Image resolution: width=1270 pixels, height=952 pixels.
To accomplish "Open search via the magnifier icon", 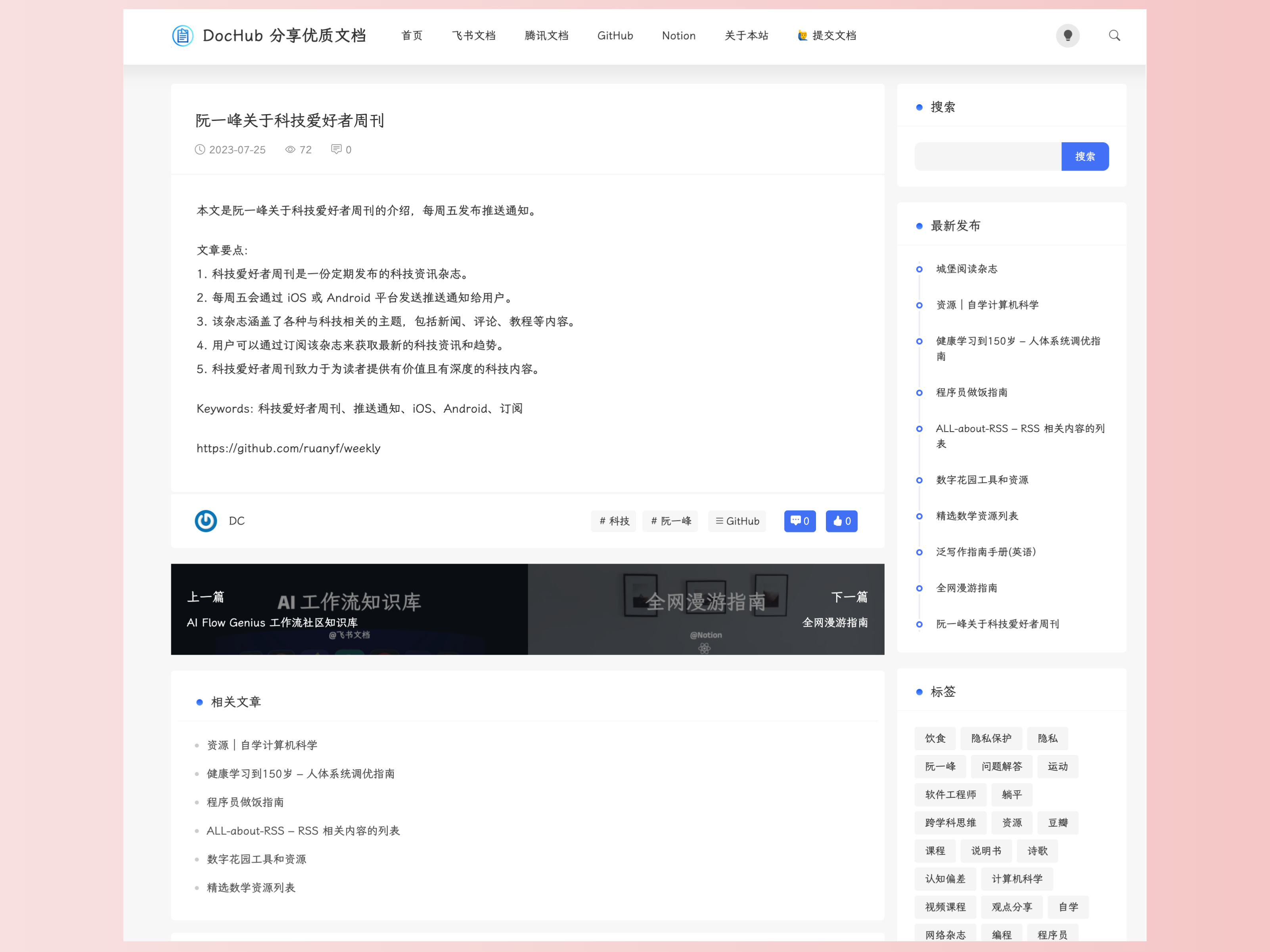I will (x=1114, y=36).
